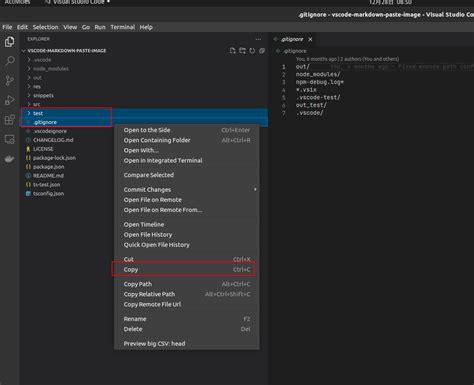Open the Source Control view

click(x=10, y=80)
